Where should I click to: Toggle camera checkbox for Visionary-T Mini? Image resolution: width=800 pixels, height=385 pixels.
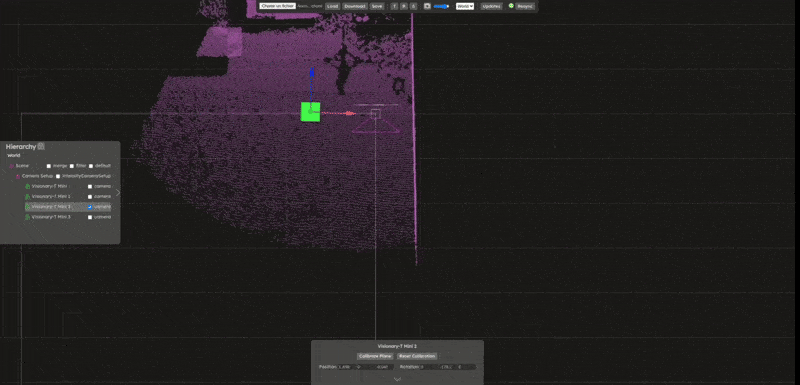pyautogui.click(x=90, y=186)
